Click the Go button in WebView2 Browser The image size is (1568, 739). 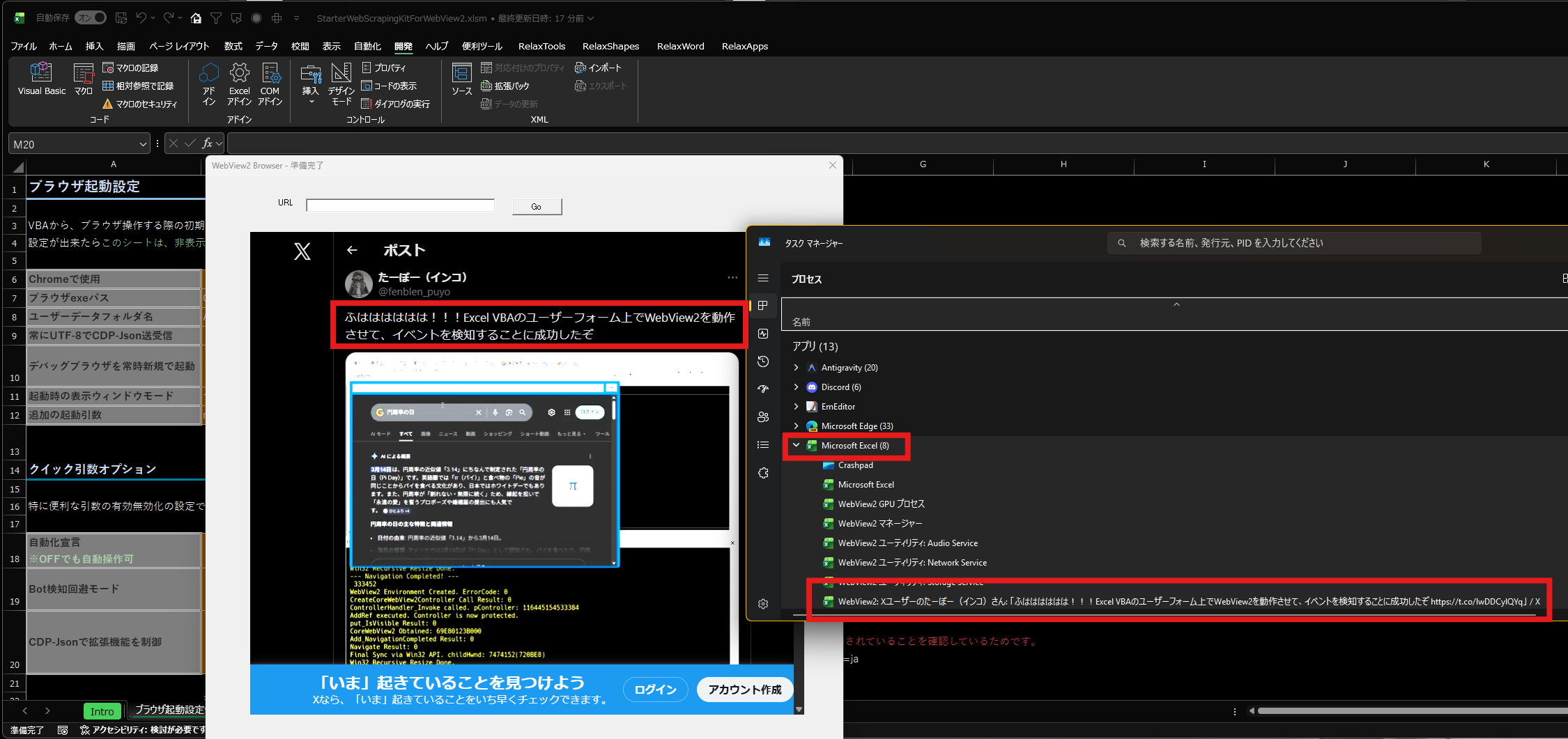[536, 206]
